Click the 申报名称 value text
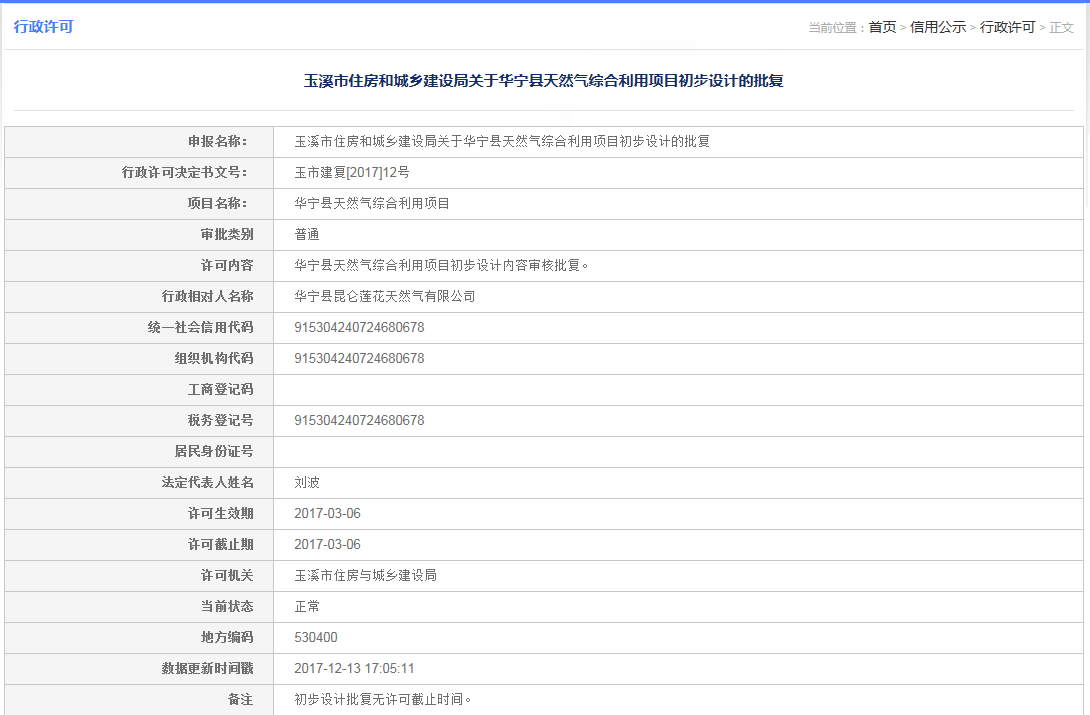 click(502, 142)
